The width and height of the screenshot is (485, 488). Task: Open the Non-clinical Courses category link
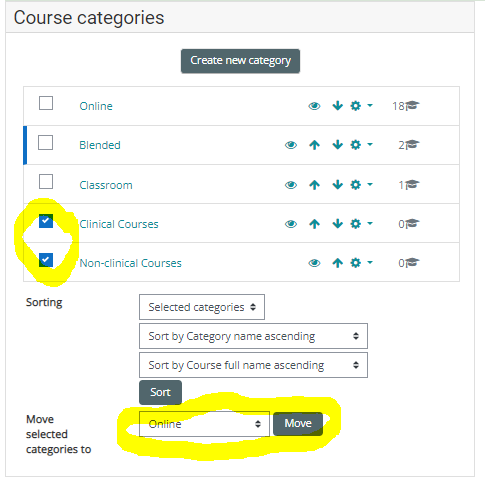tap(130, 263)
